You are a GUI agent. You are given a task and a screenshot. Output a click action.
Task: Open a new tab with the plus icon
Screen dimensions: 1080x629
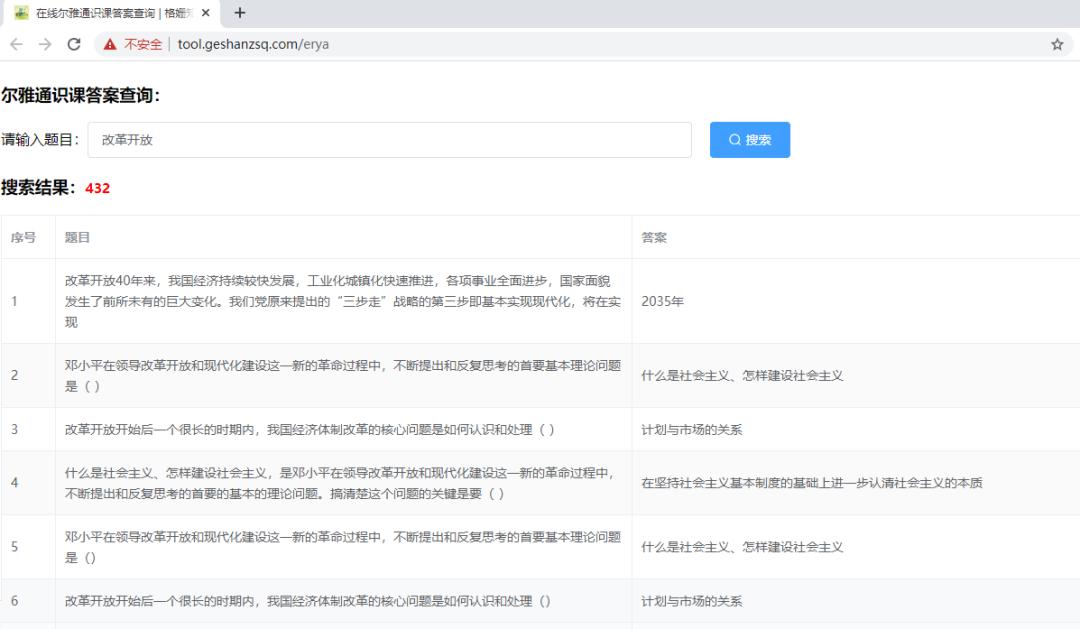[238, 13]
